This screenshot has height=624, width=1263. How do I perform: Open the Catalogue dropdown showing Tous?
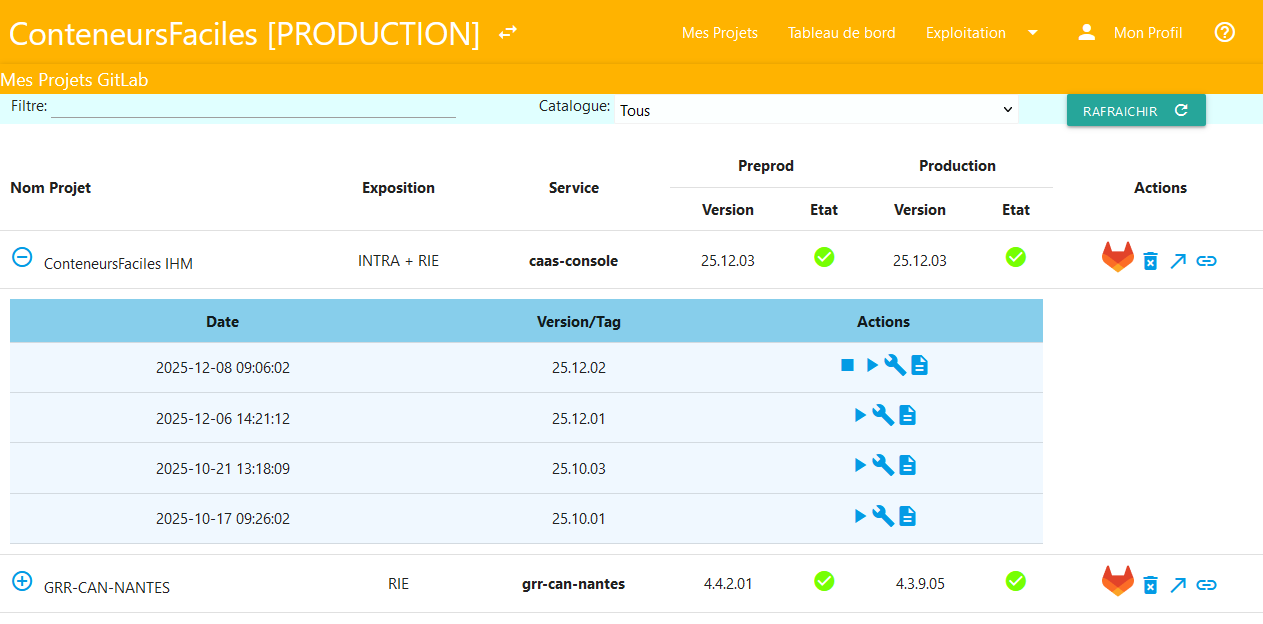[x=816, y=110]
